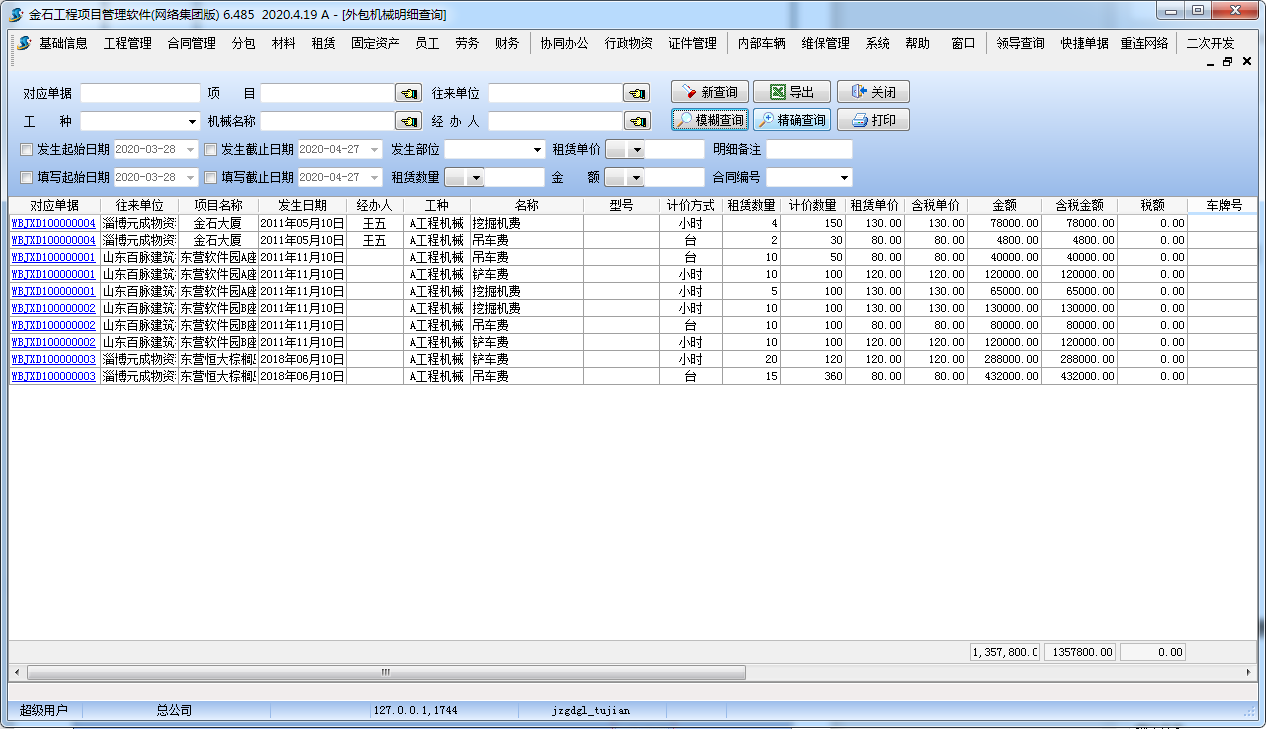Screen dimensions: 1266x729
Task: Expand the 合同编号 combo box
Action: tap(844, 178)
